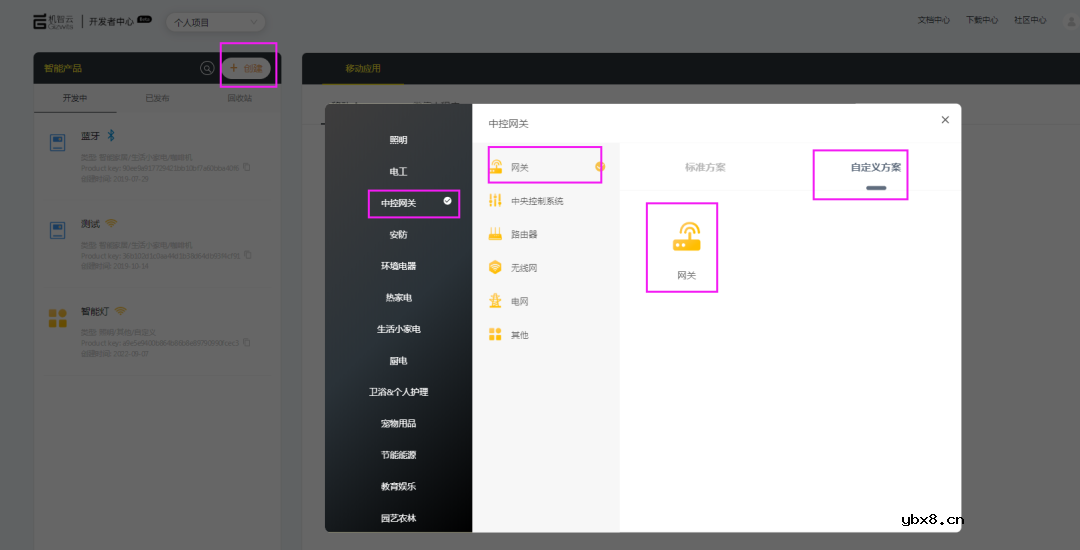Choose the 中央控制系统 subcategory
Viewport: 1080px width, 550px height.
point(546,201)
